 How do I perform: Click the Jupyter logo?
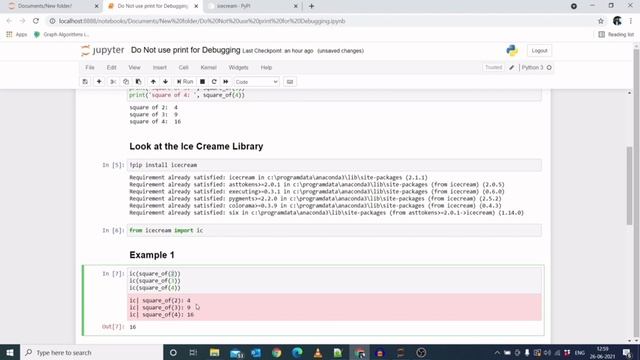tap(102, 50)
